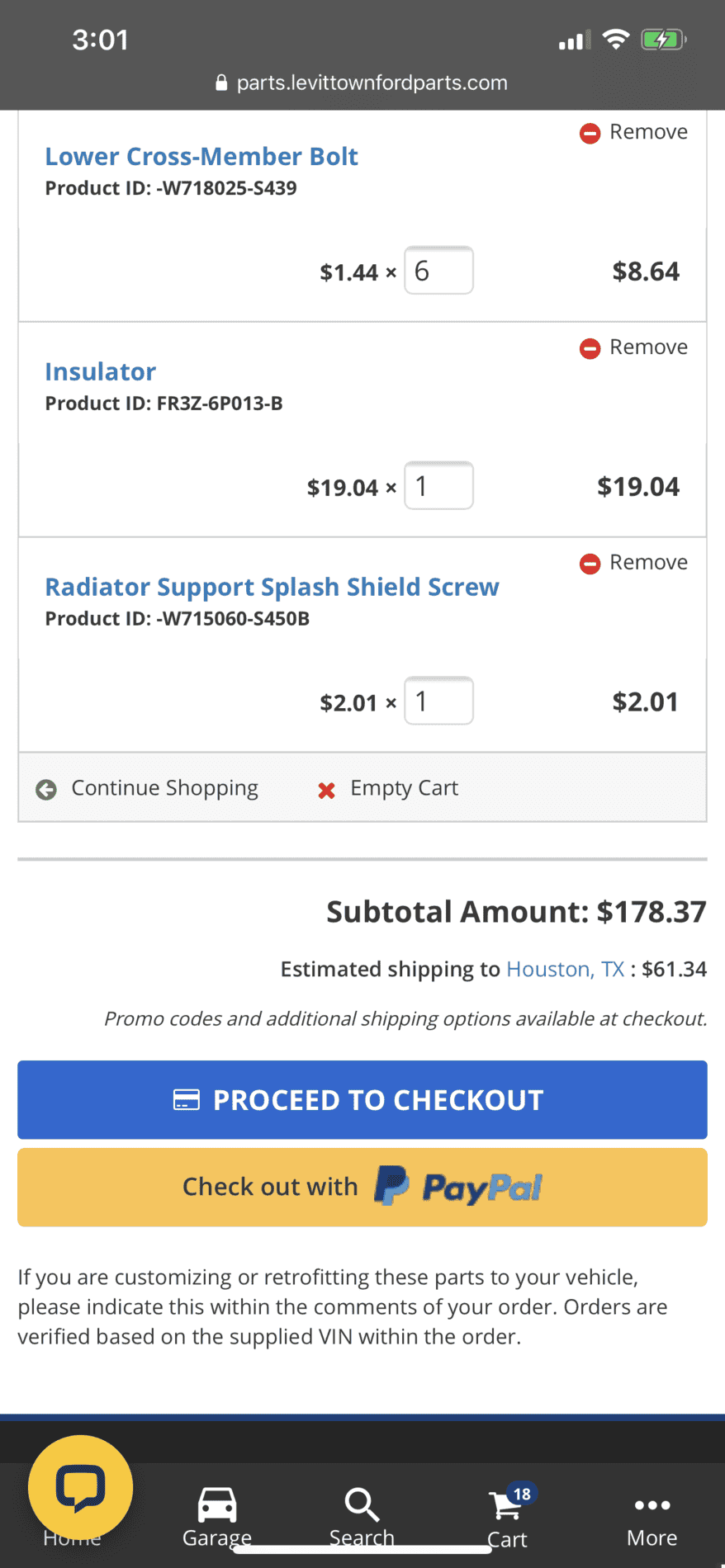725x1568 pixels.
Task: Remove Lower Cross-Member Bolt from cart
Action: (x=633, y=132)
